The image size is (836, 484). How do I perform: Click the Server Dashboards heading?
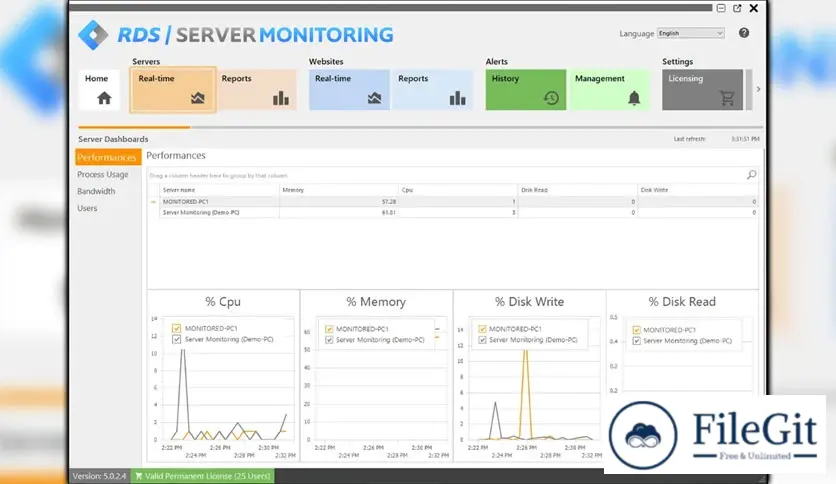pyautogui.click(x=113, y=139)
